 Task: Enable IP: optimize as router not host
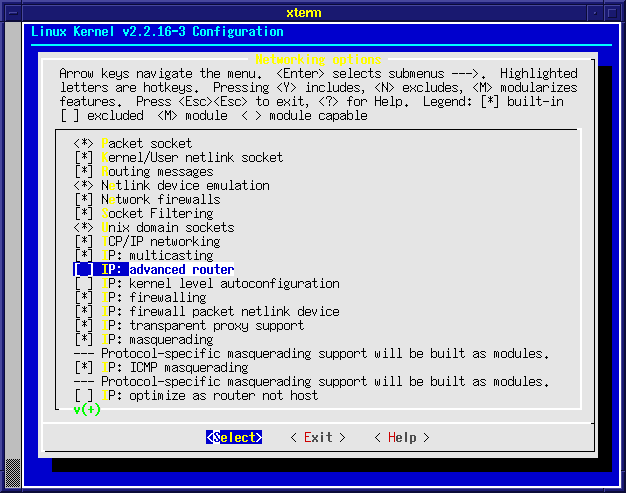(83, 396)
